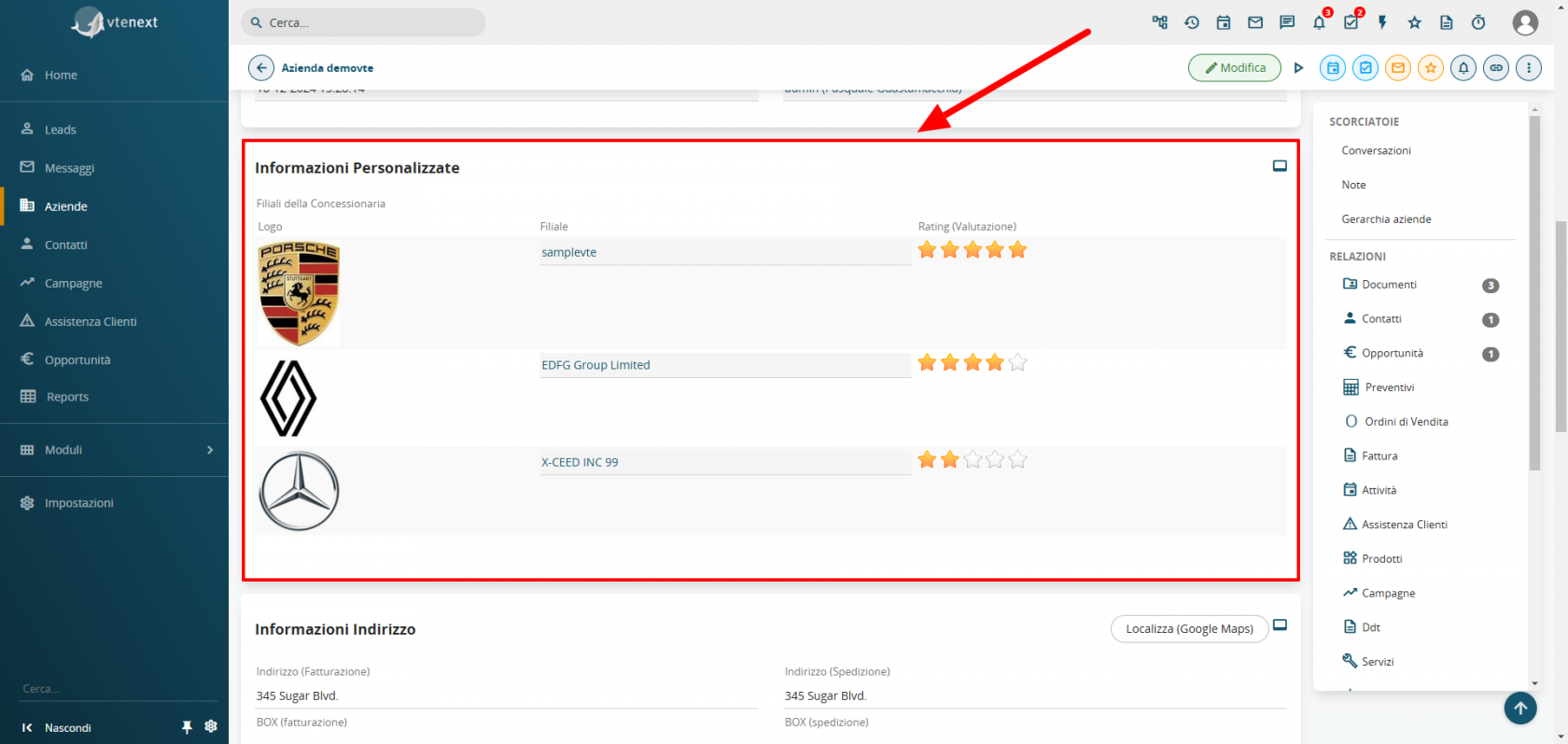The image size is (1568, 744).
Task: Click the Modifica edit button
Action: [1235, 68]
